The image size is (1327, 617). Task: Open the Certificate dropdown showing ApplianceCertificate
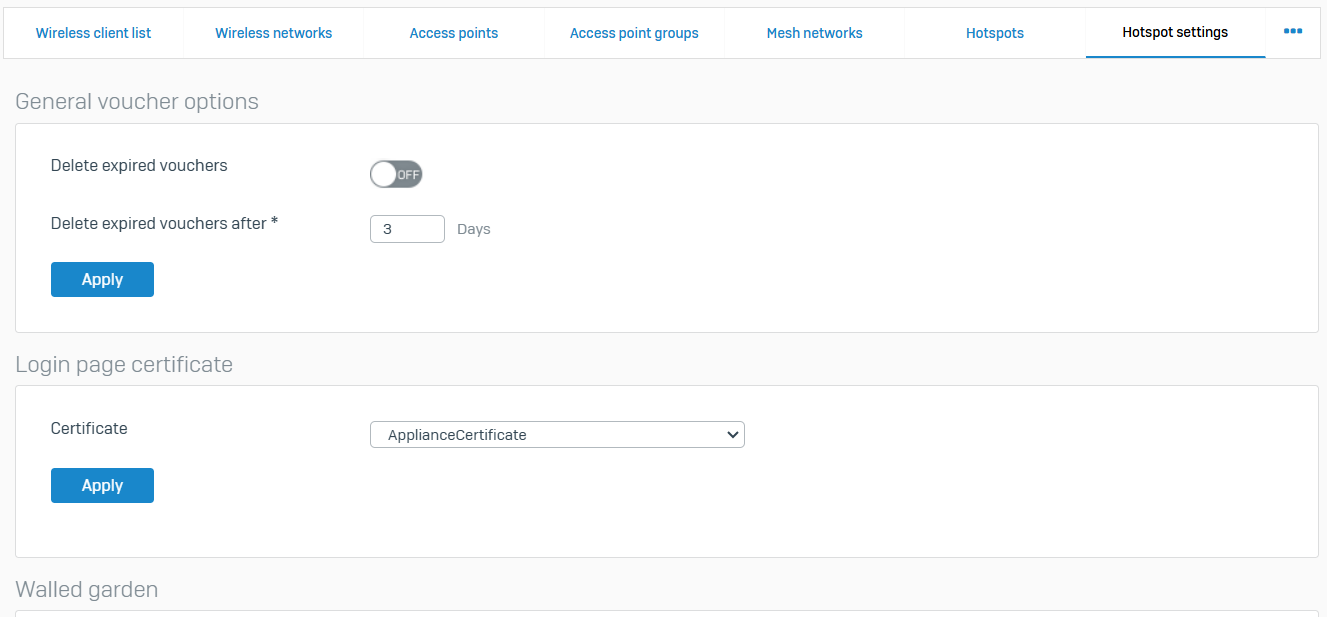pyautogui.click(x=556, y=435)
